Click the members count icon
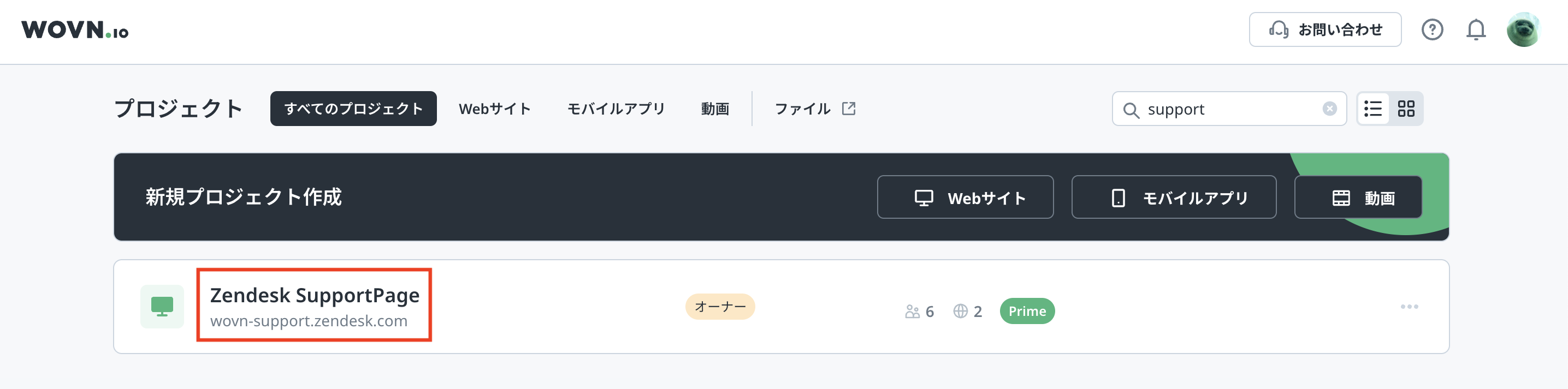 tap(912, 311)
